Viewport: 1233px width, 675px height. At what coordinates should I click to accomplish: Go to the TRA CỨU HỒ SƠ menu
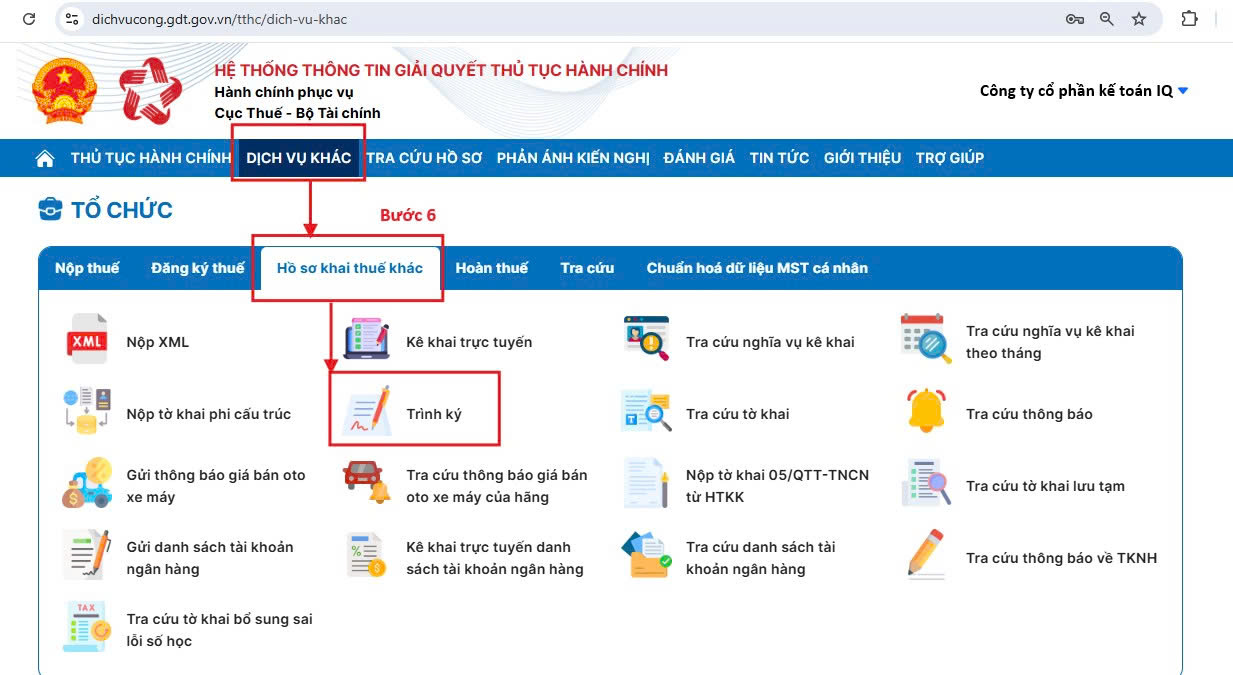[x=424, y=158]
